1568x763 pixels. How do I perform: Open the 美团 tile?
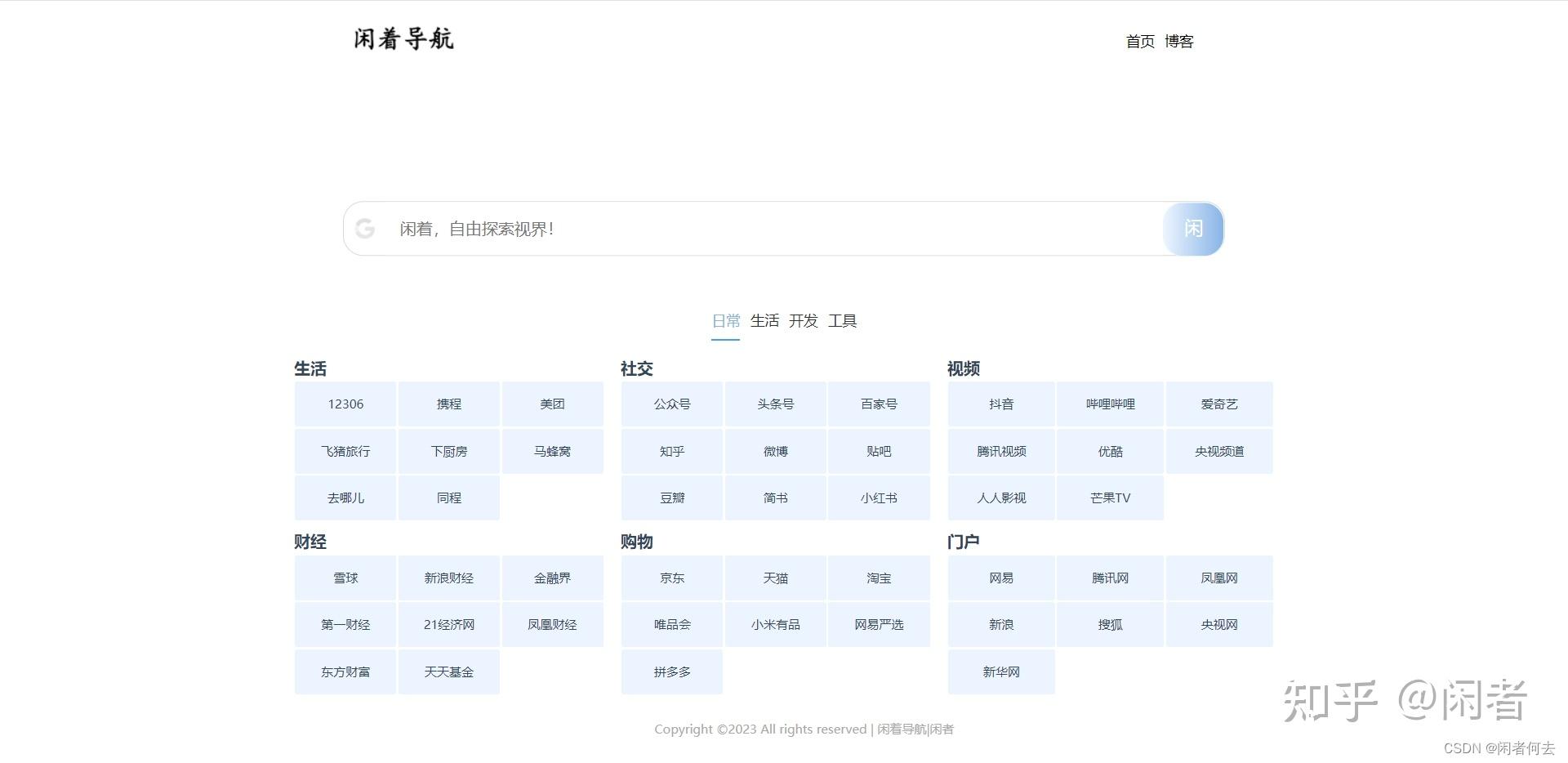553,404
